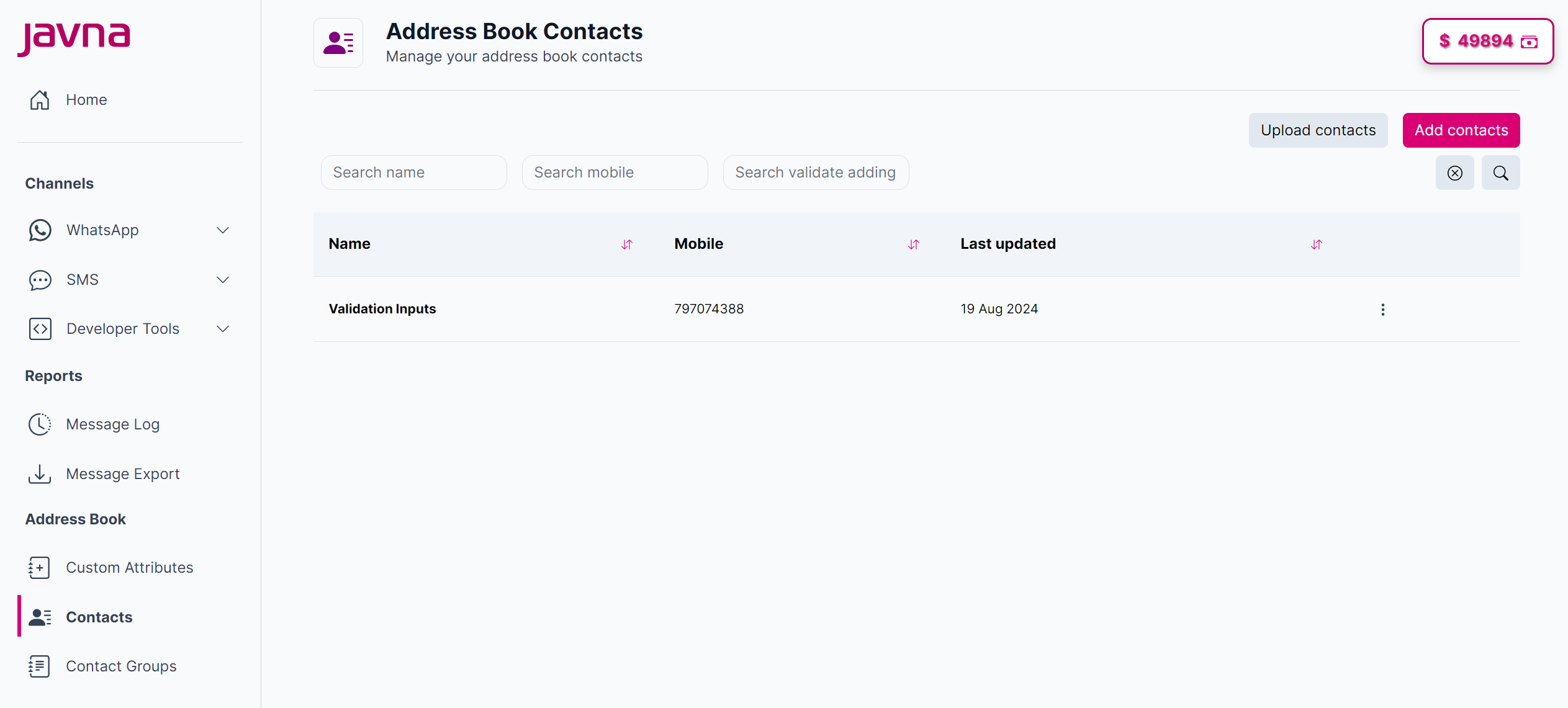Screen dimensions: 1568x708
Task: Toggle sorting on the Name column
Action: point(626,244)
